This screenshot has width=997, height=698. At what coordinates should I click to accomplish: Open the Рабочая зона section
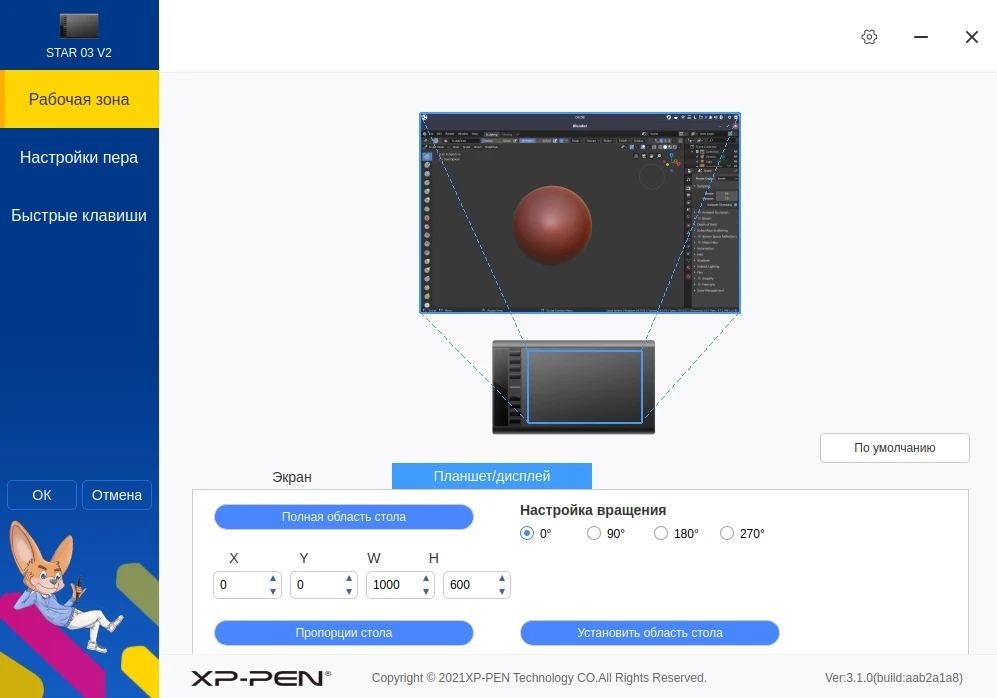pyautogui.click(x=79, y=99)
